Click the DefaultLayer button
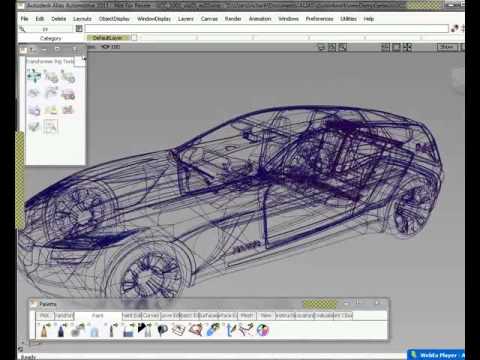This screenshot has height=360, width=480. point(108,38)
